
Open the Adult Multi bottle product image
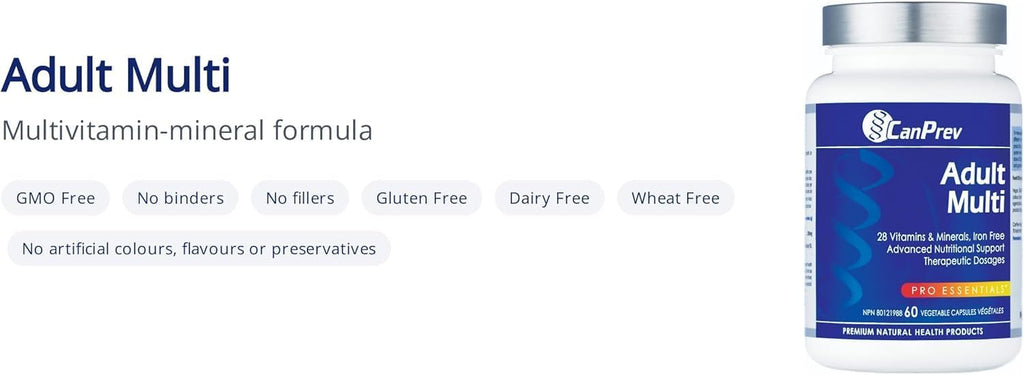point(914,188)
